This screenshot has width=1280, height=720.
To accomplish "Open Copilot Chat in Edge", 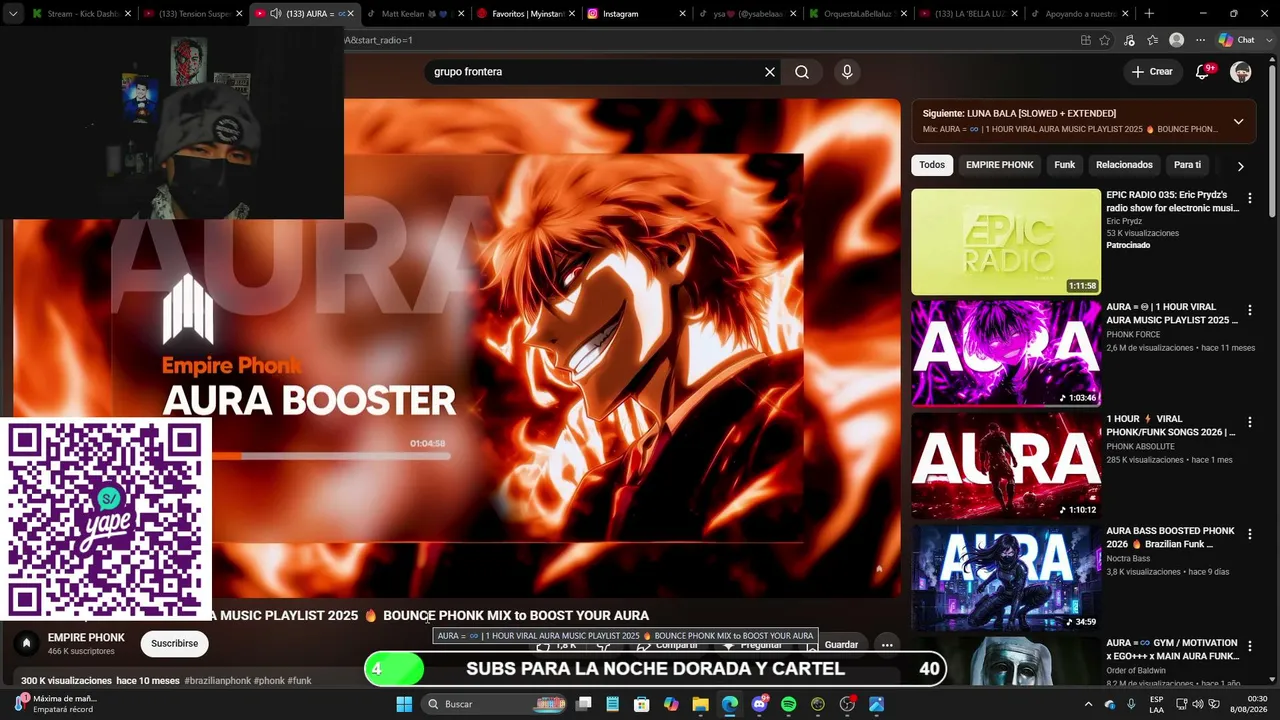I will pos(1237,40).
